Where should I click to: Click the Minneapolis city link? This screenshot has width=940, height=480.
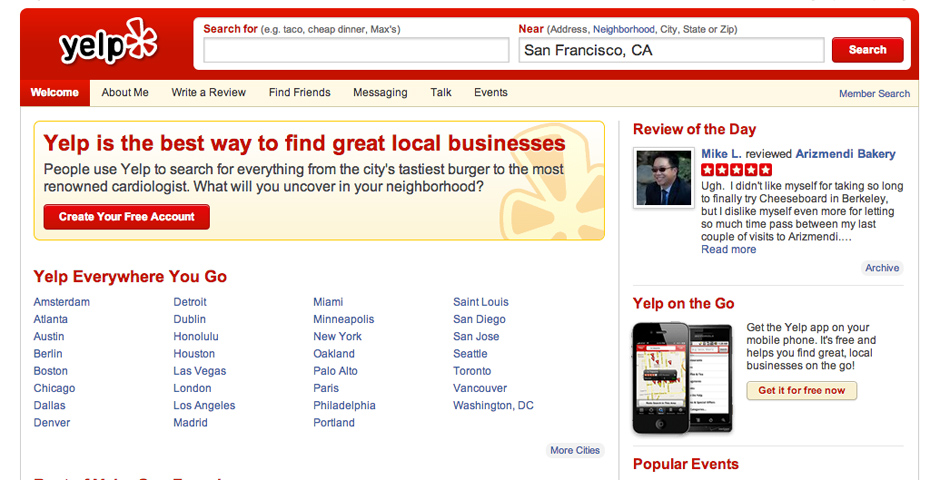344,319
